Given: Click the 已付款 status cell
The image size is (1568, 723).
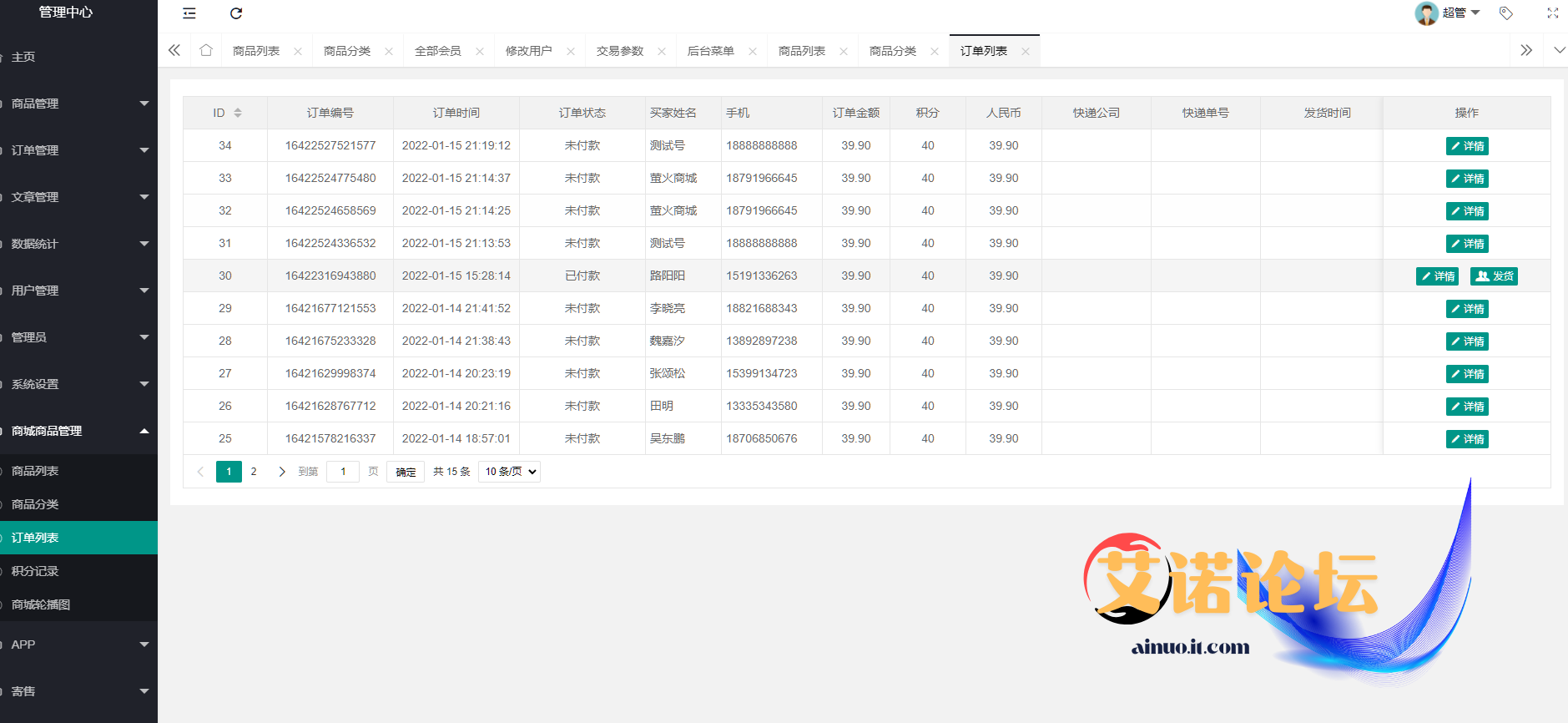Looking at the screenshot, I should coord(582,276).
